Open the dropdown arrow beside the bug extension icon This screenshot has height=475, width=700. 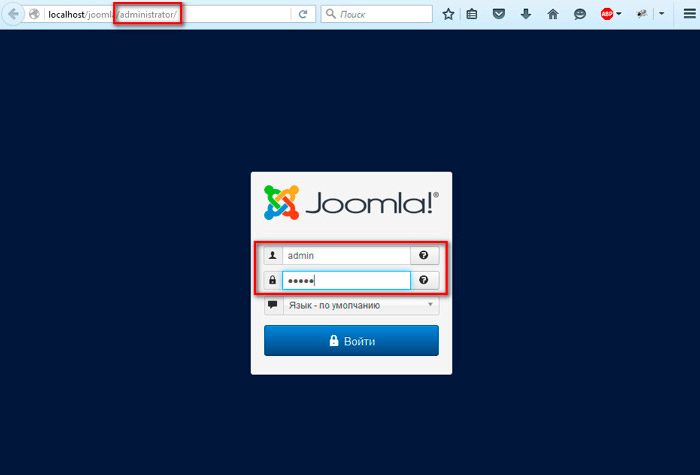click(x=662, y=14)
